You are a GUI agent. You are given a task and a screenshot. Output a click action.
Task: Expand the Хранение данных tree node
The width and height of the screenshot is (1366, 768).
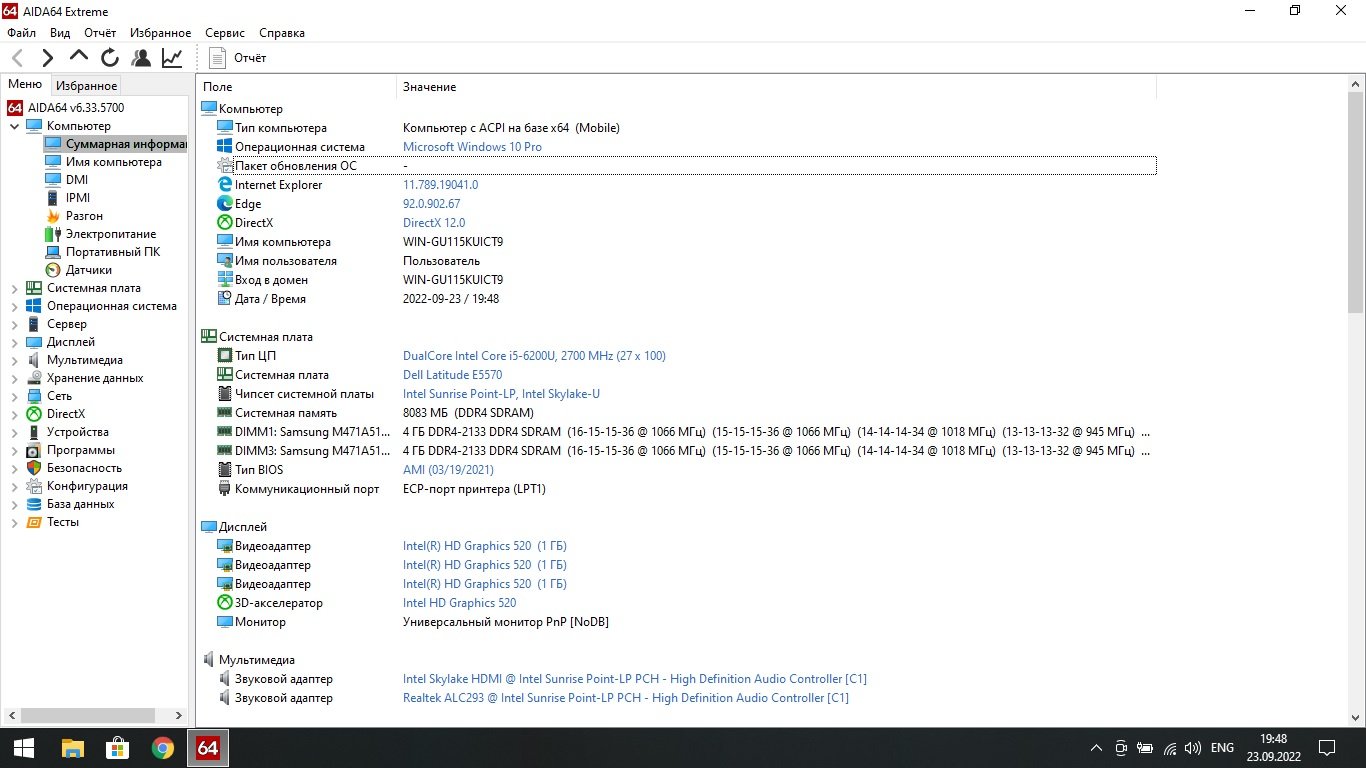(x=14, y=378)
